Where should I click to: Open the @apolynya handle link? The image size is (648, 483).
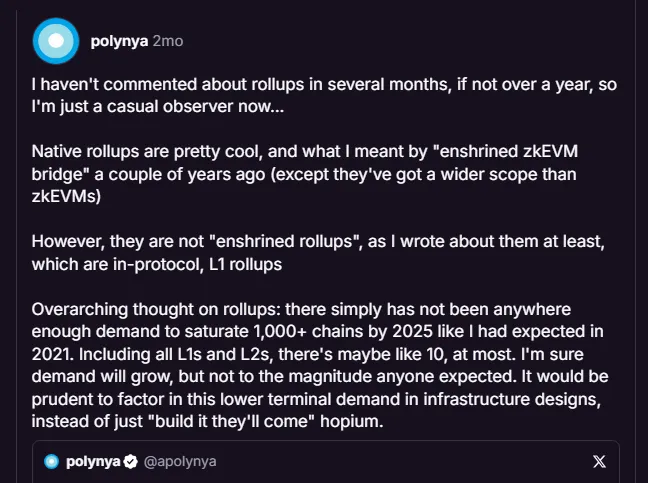pyautogui.click(x=180, y=462)
